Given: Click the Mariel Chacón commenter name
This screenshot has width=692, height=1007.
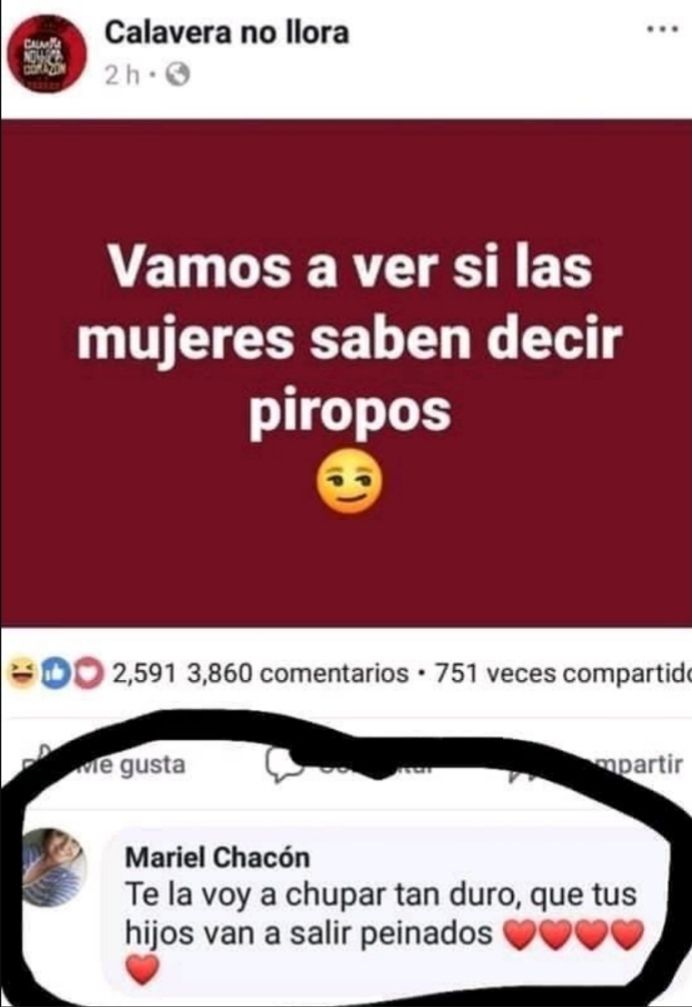Looking at the screenshot, I should pos(217,857).
